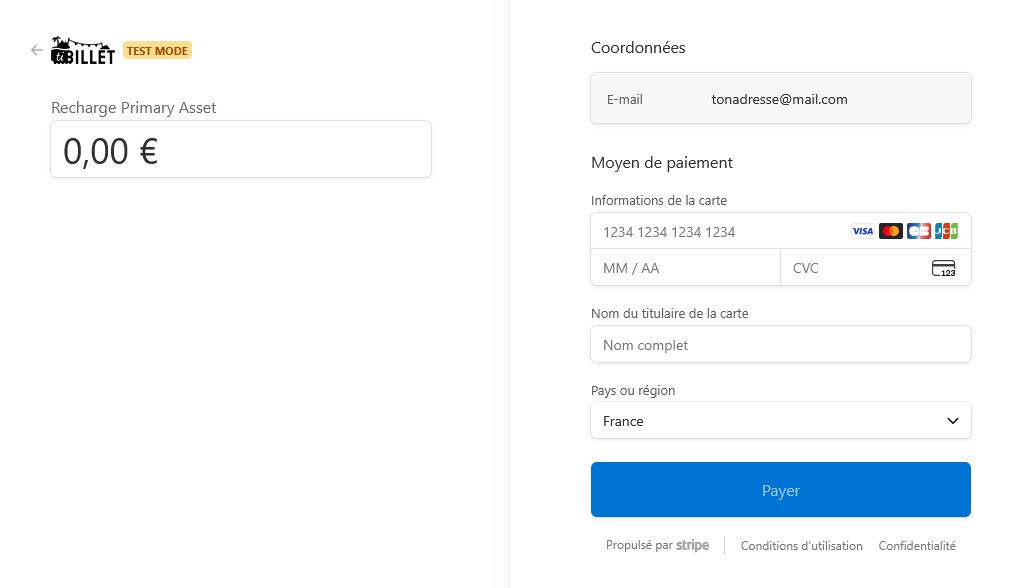This screenshot has width=1014, height=588.
Task: Focus the MM / AA expiry field
Action: coord(685,268)
